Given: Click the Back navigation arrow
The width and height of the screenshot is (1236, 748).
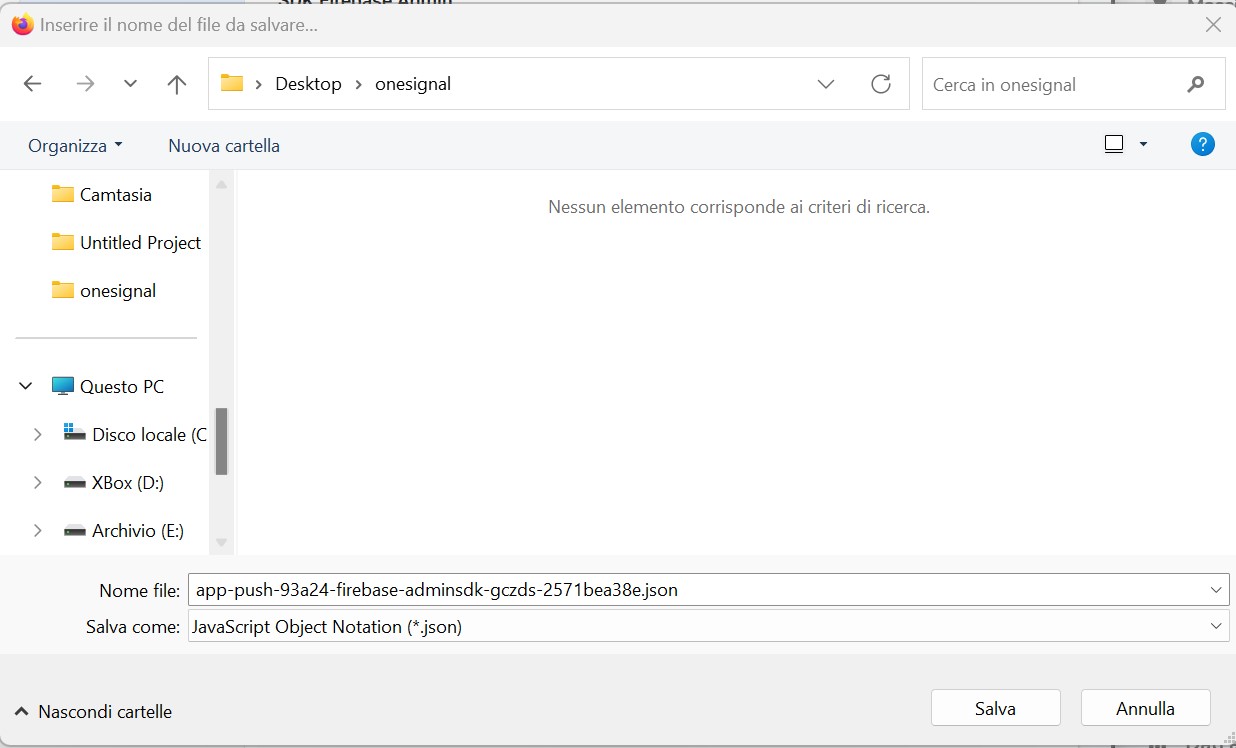Looking at the screenshot, I should click(33, 84).
